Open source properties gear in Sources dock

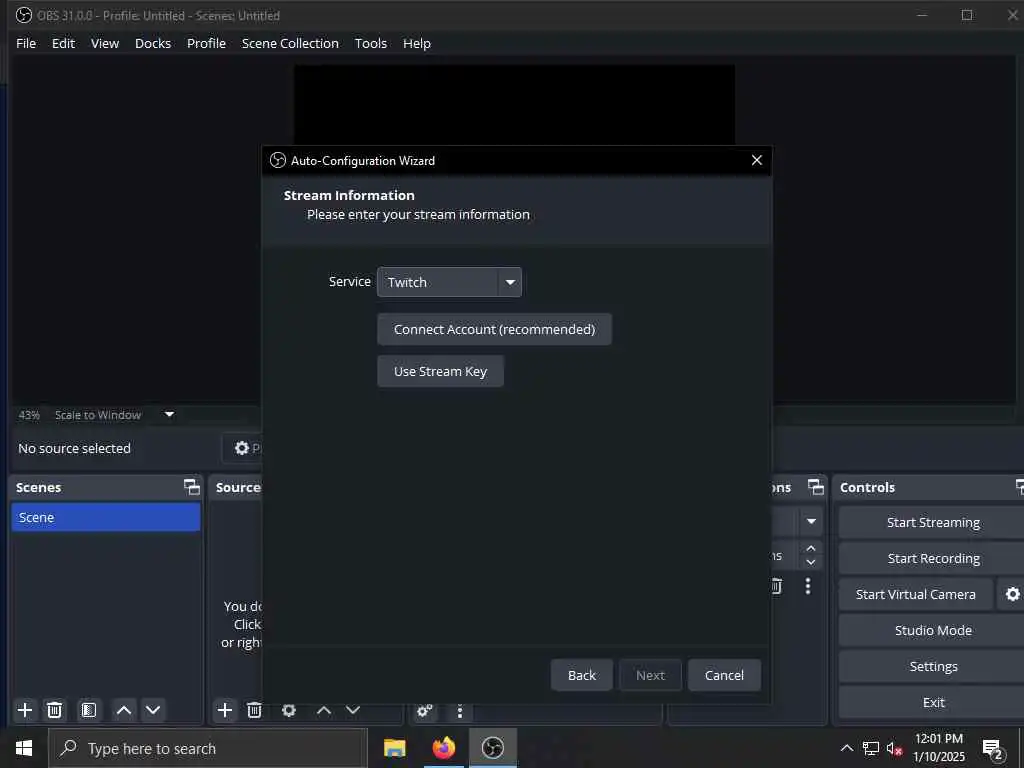(289, 710)
